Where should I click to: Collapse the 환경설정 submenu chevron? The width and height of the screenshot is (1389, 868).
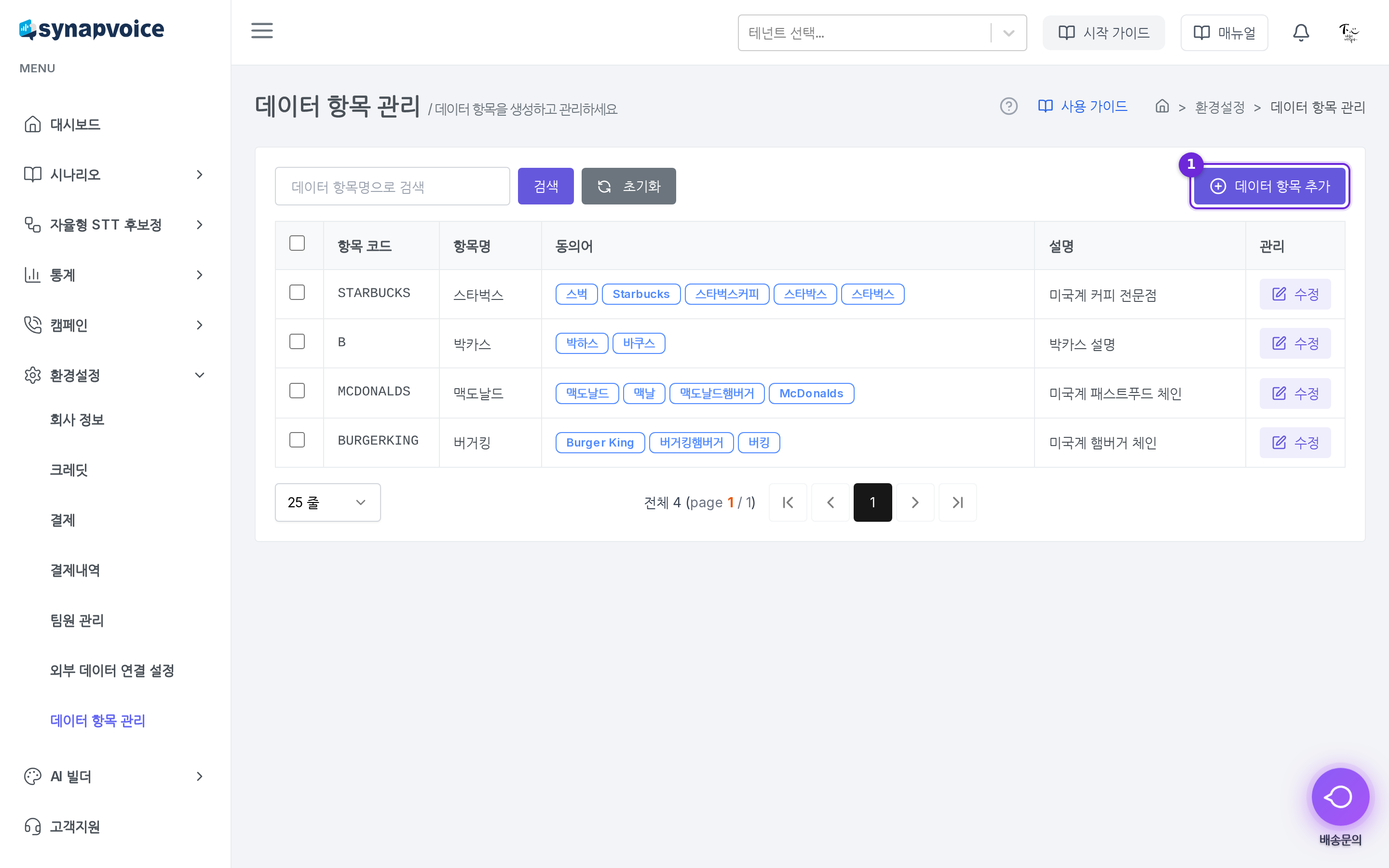(199, 375)
